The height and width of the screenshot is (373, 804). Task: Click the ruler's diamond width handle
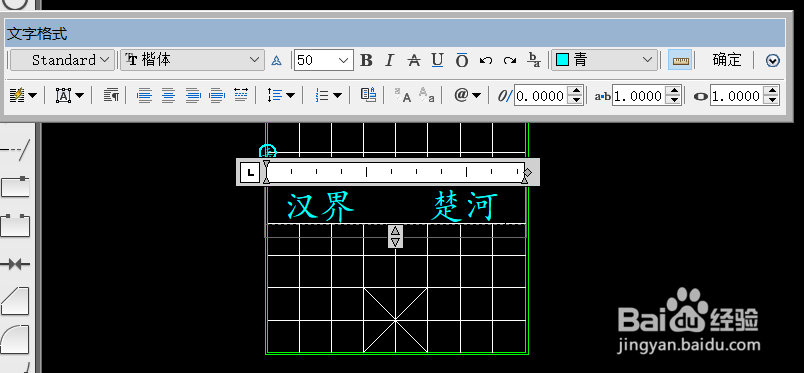click(529, 172)
